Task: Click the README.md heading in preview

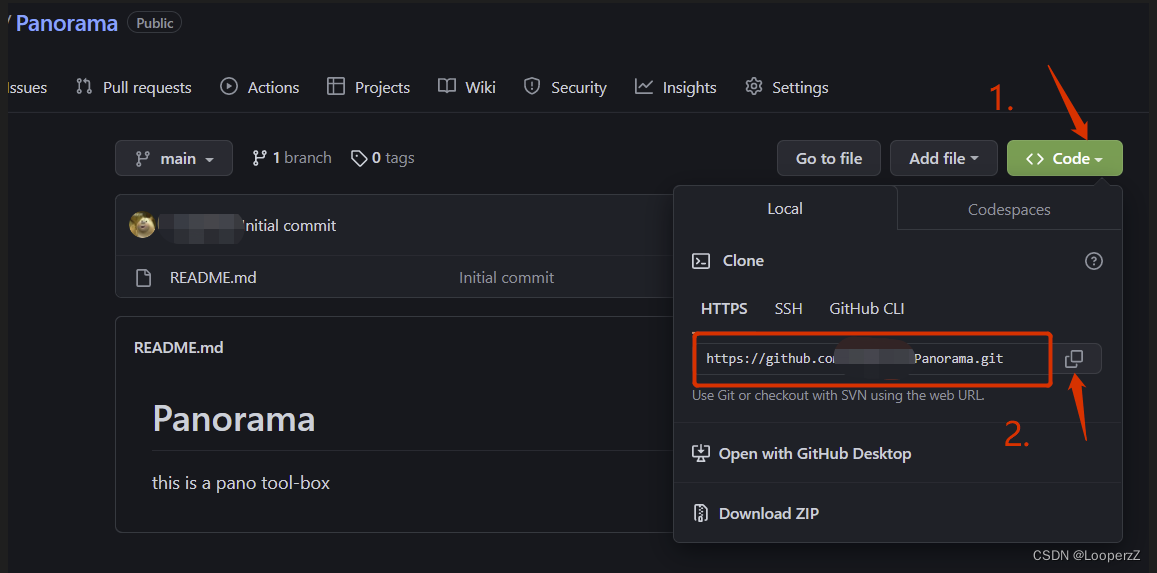Action: (x=179, y=347)
